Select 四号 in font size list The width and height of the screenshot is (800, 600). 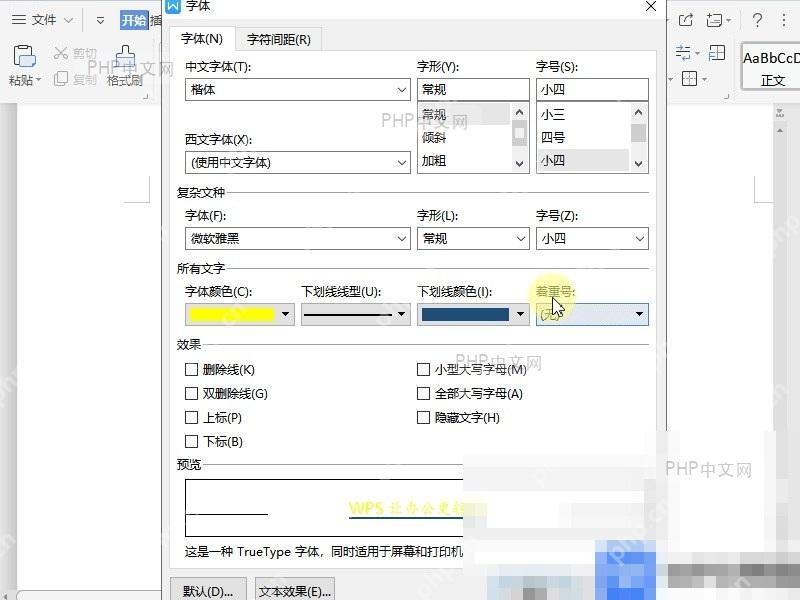click(x=584, y=137)
